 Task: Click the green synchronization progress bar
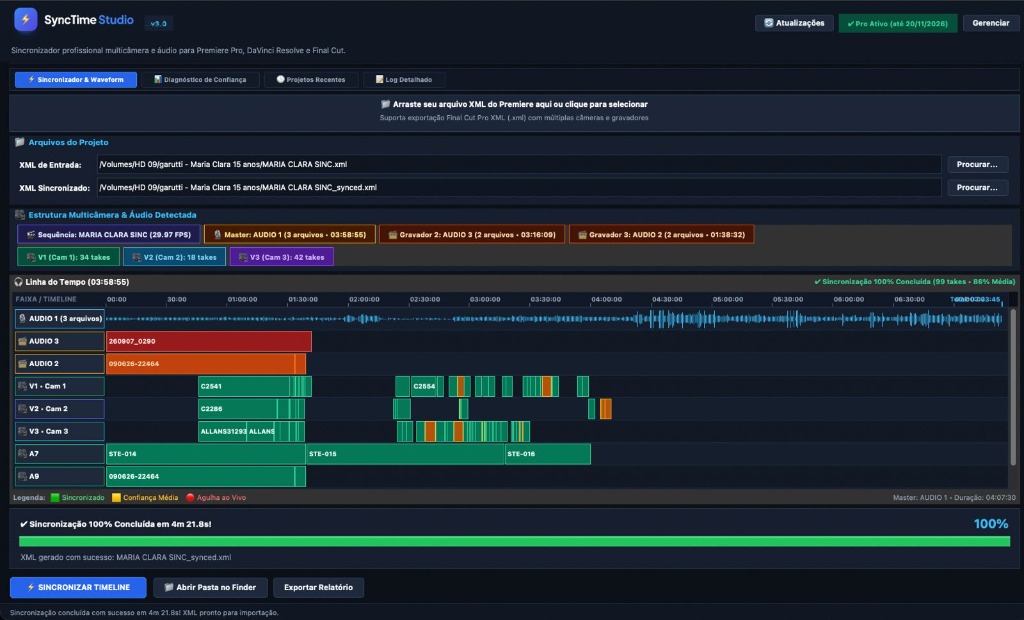click(x=515, y=542)
